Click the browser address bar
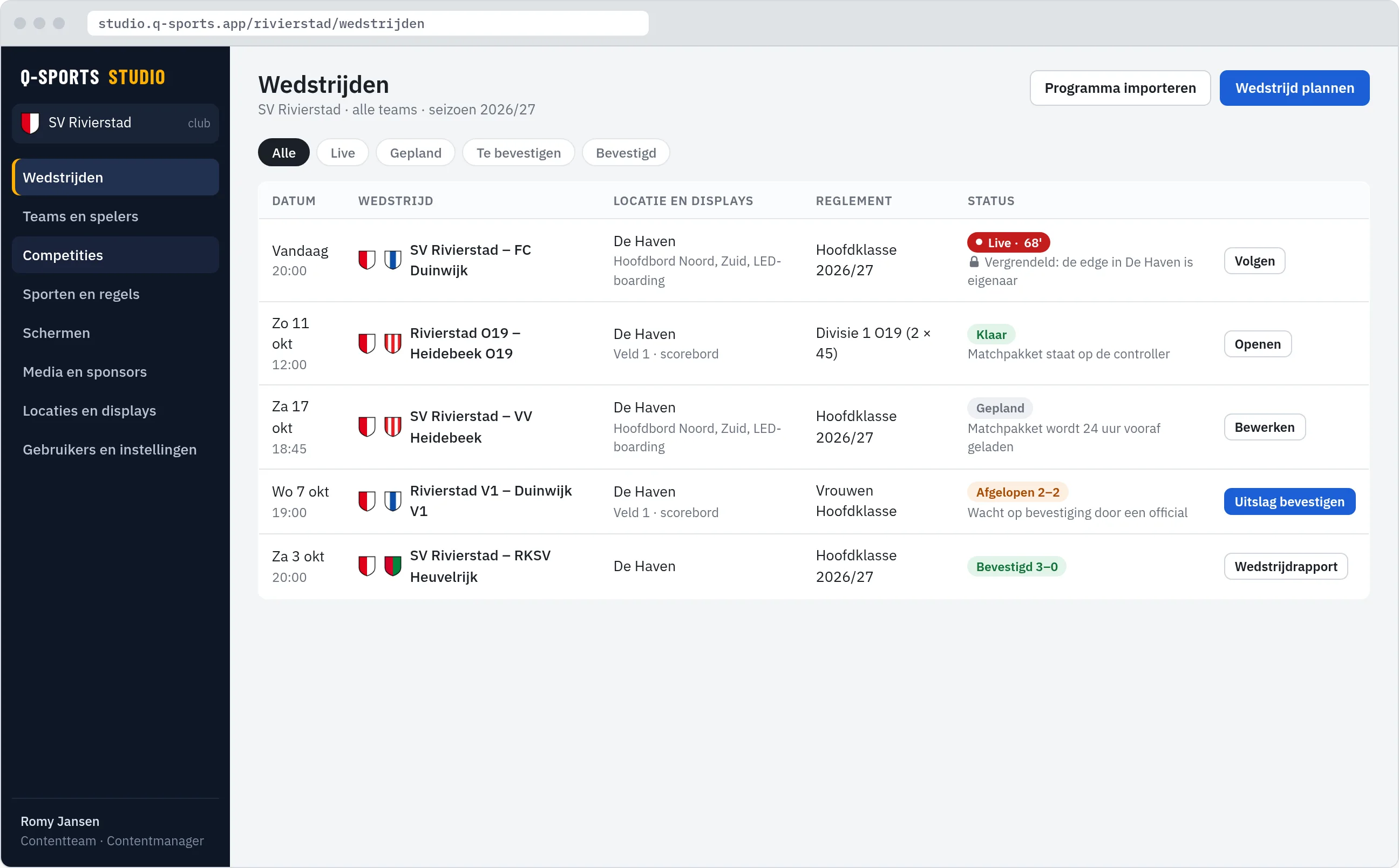Image resolution: width=1399 pixels, height=868 pixels. click(368, 24)
